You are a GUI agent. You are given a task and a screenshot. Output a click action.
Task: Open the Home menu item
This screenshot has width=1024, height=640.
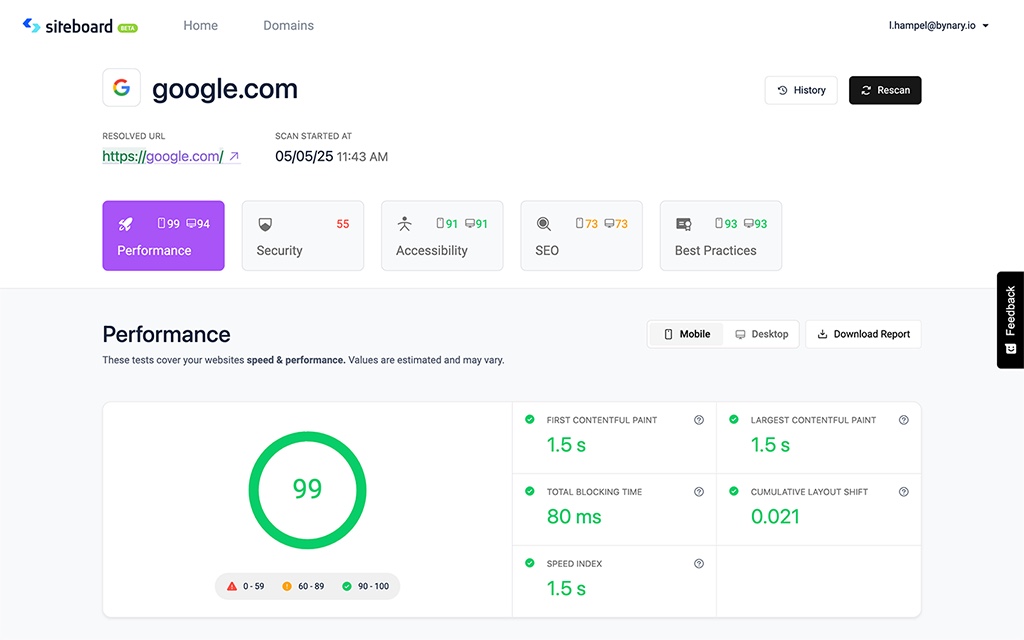[200, 25]
